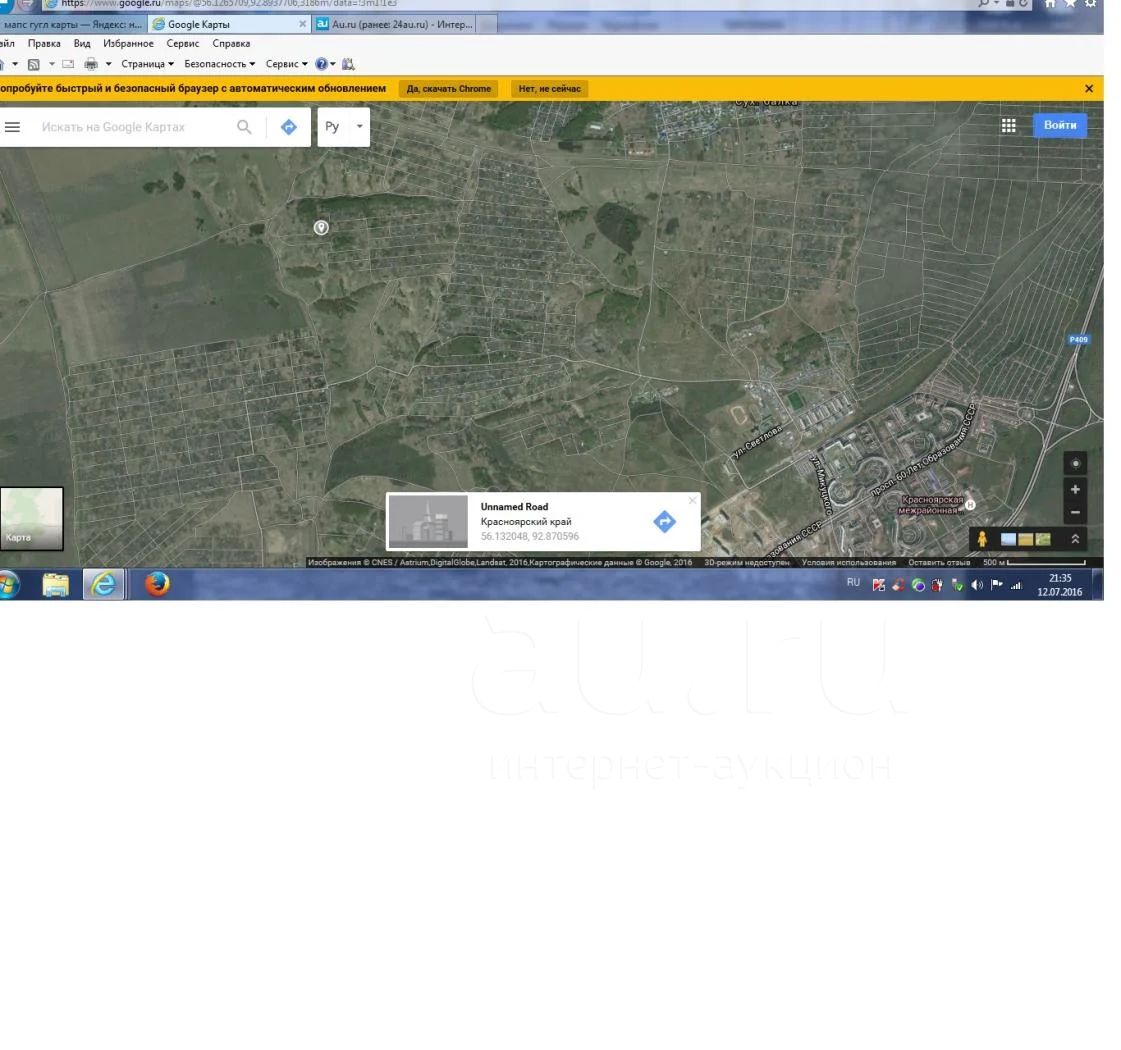Viewport: 1121px width, 1050px height.
Task: Open the network signal tray icon
Action: [1016, 585]
